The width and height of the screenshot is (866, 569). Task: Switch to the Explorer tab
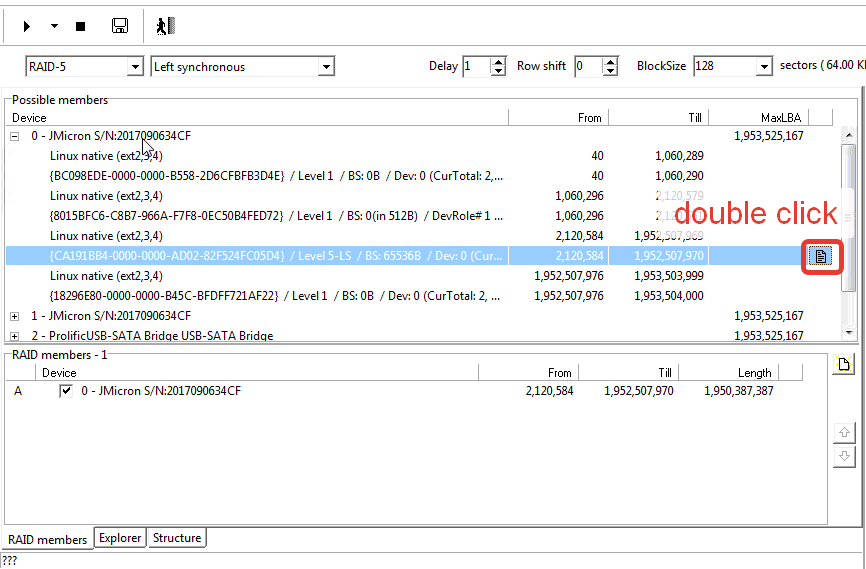point(120,538)
